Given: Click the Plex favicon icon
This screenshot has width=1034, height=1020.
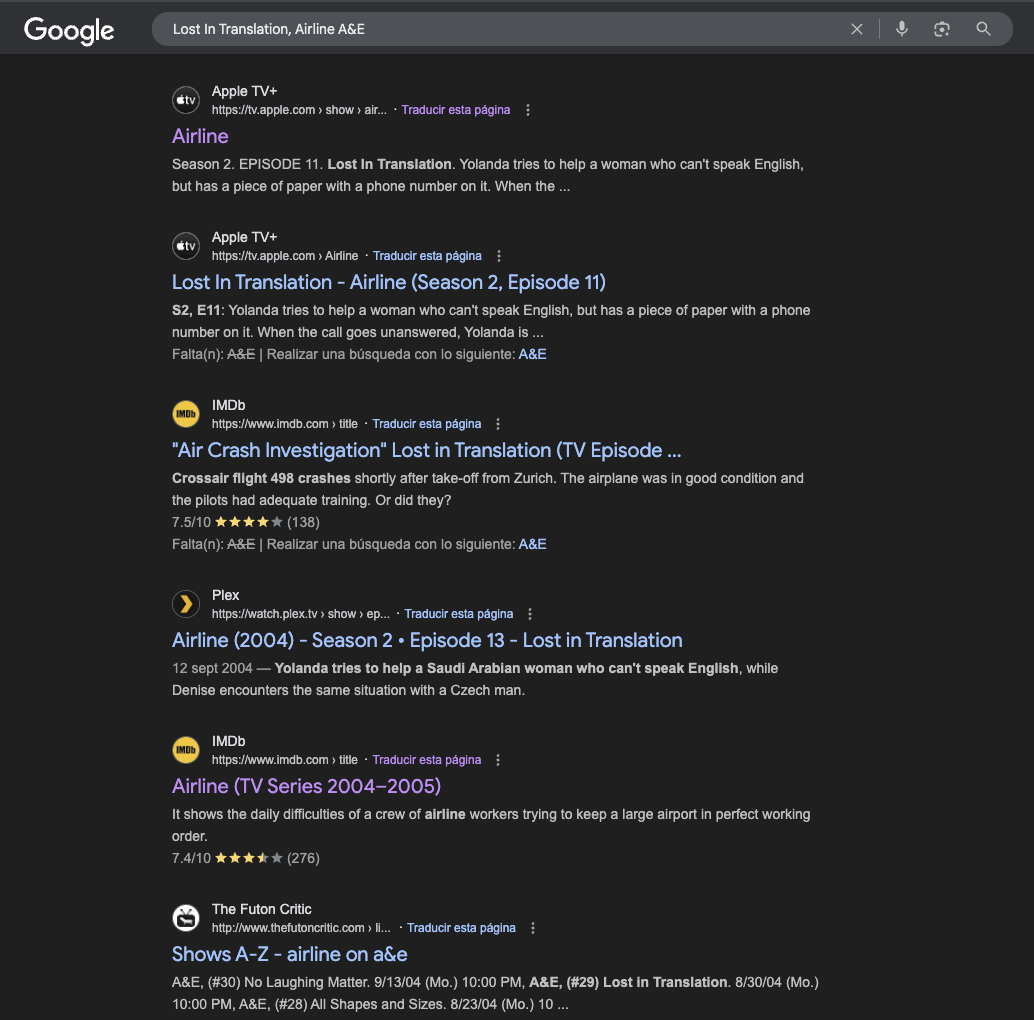Looking at the screenshot, I should click(x=186, y=604).
